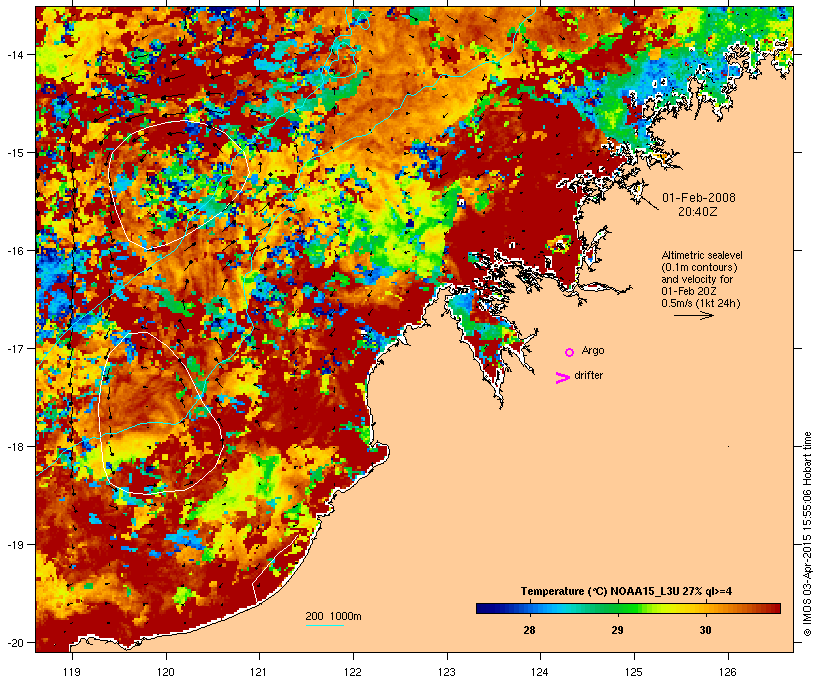Click the IMOS copyright timestamp text
Screen dimensions: 820x680
807,534
